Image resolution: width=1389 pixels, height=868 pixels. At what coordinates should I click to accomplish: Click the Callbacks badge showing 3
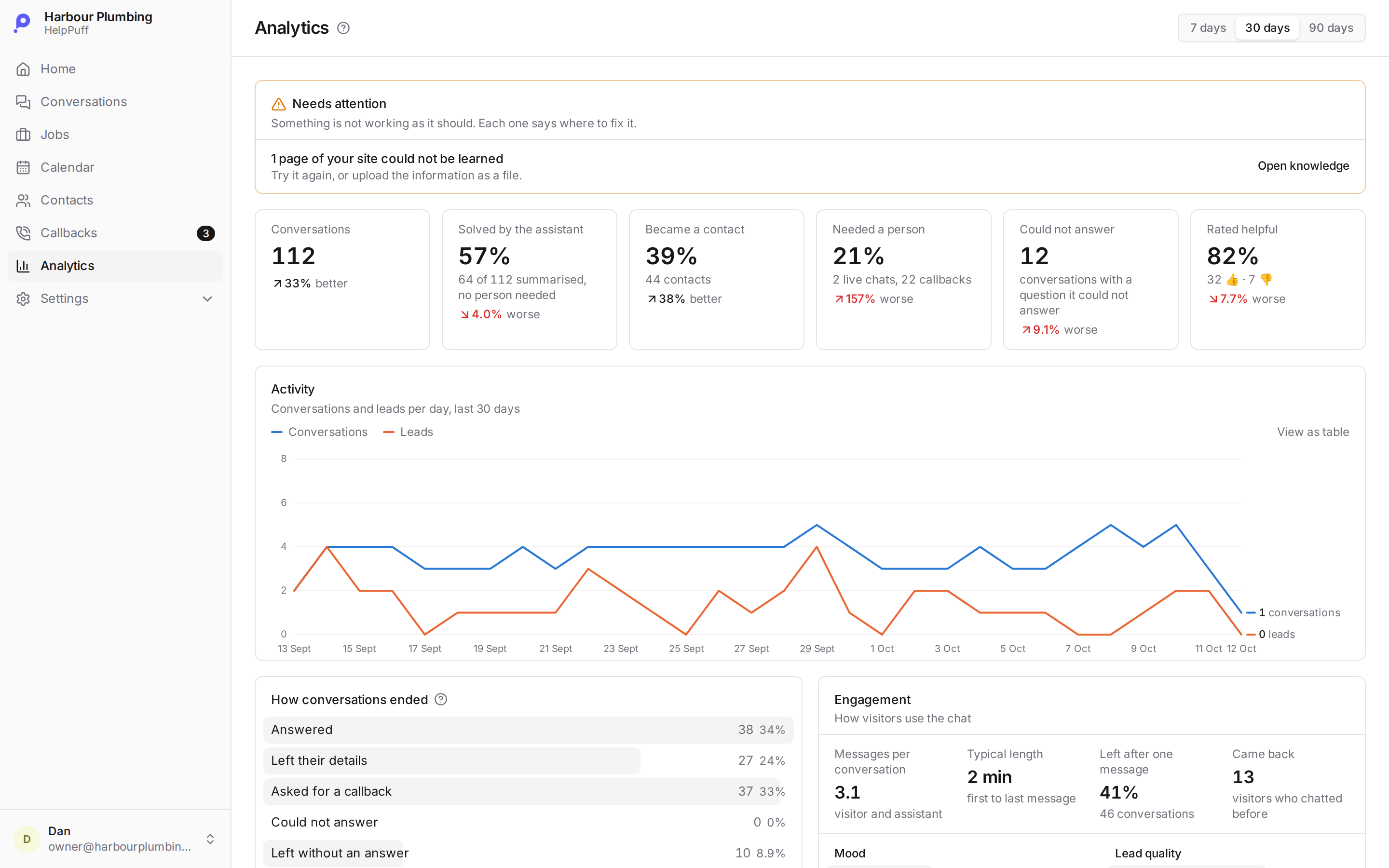pyautogui.click(x=205, y=233)
